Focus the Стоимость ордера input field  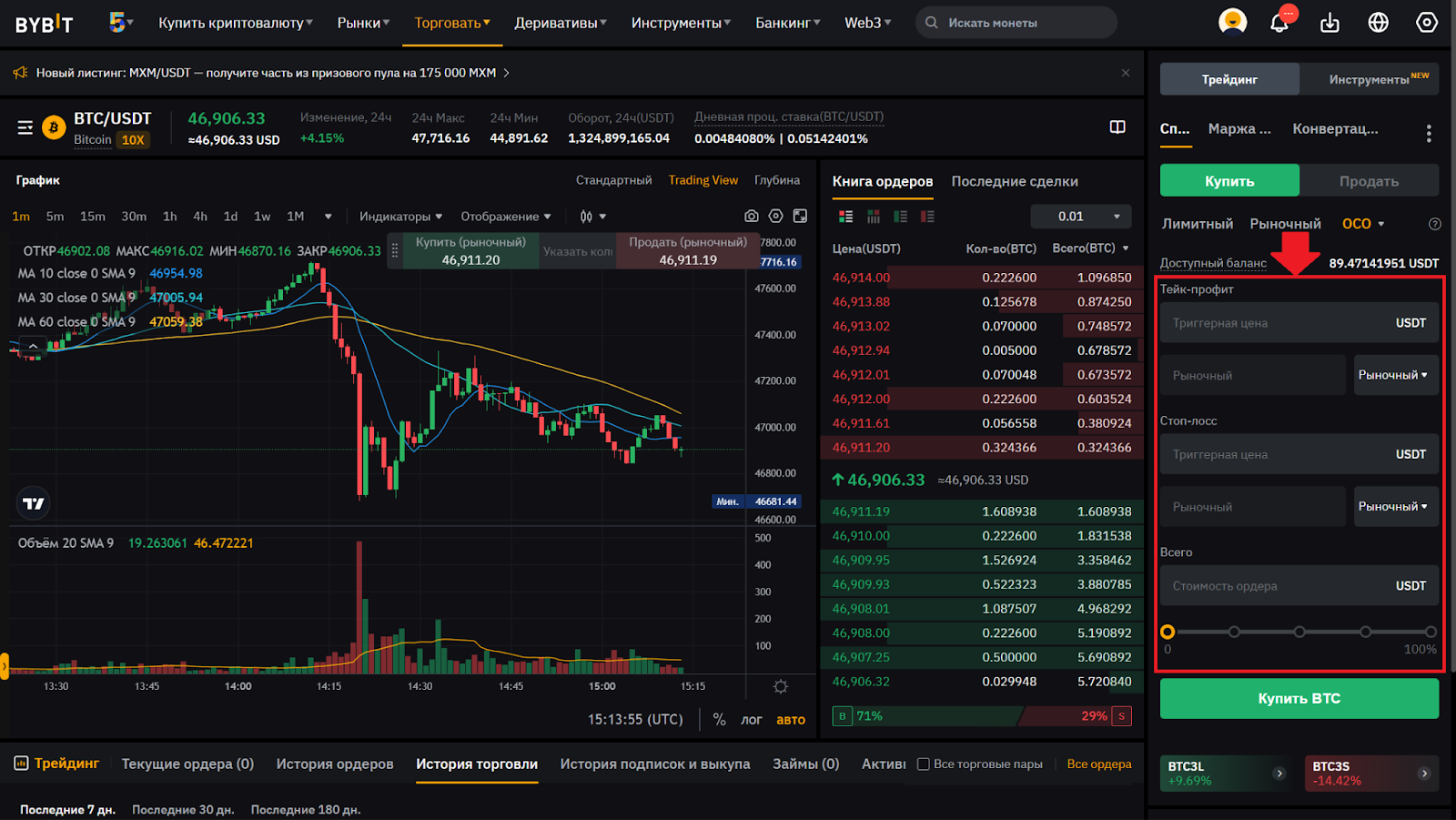1299,586
